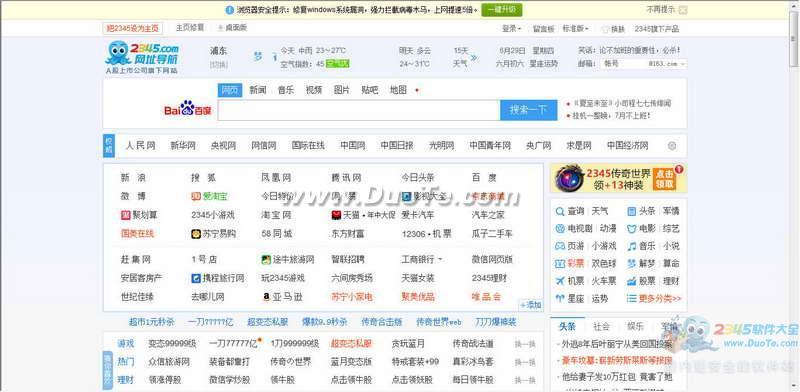The height and width of the screenshot is (392, 800).
Task: Close the security tip banner with X
Action: 684,10
